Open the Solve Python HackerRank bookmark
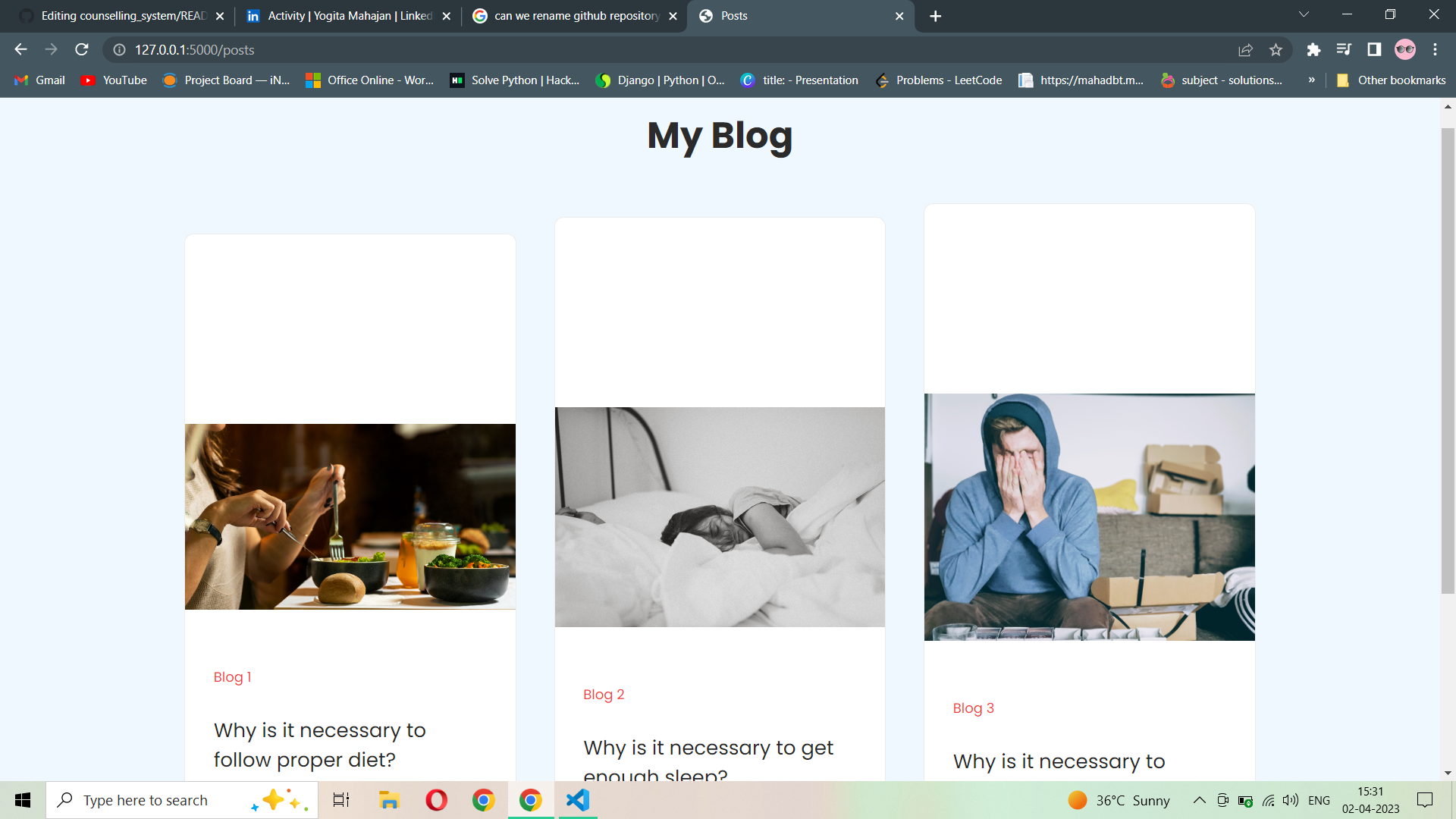Viewport: 1456px width, 819px height. pyautogui.click(x=514, y=80)
